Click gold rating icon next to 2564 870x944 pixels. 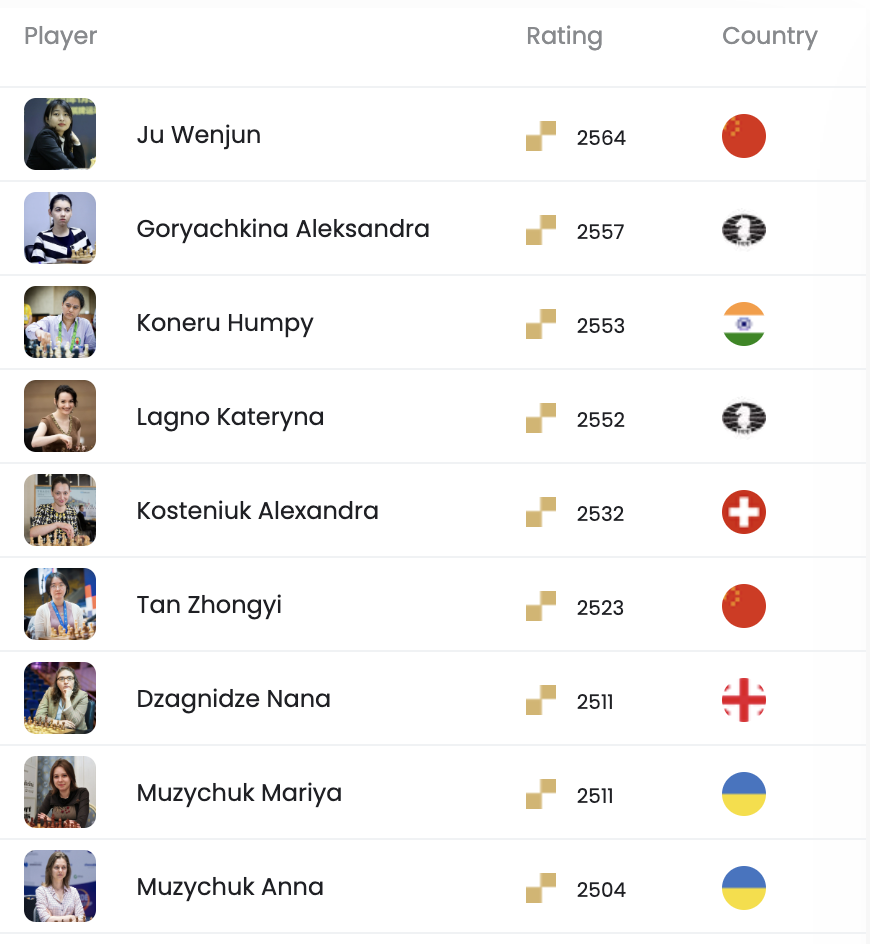click(541, 136)
